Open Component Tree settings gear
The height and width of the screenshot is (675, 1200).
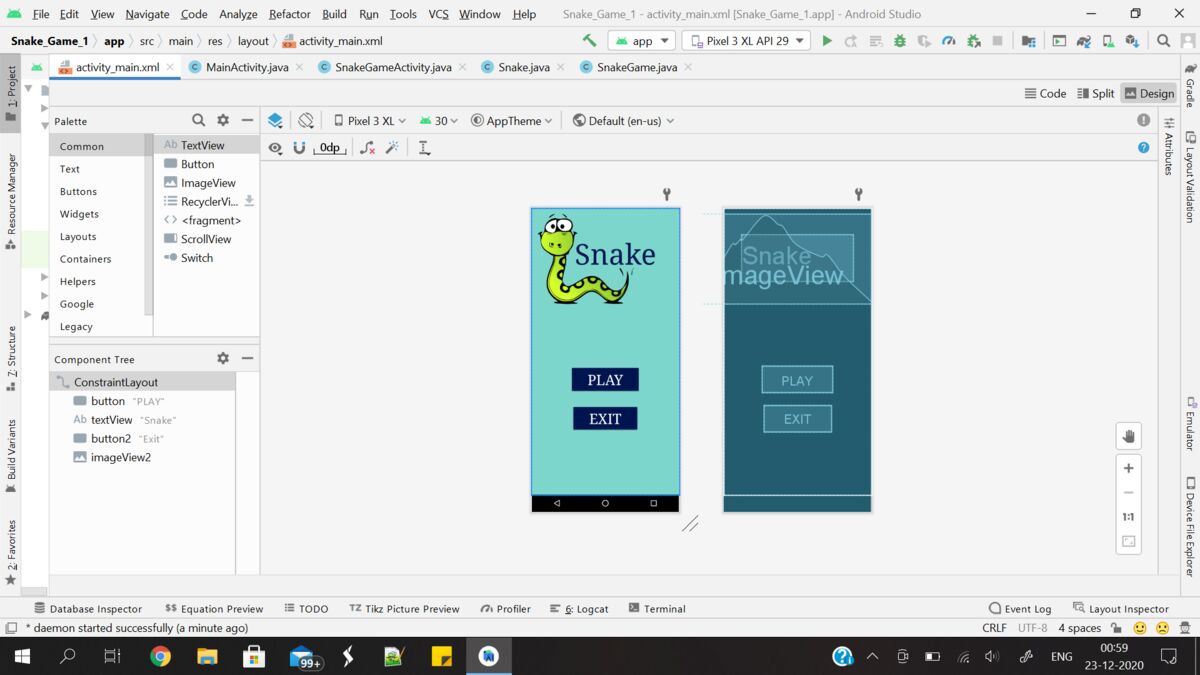(x=223, y=358)
